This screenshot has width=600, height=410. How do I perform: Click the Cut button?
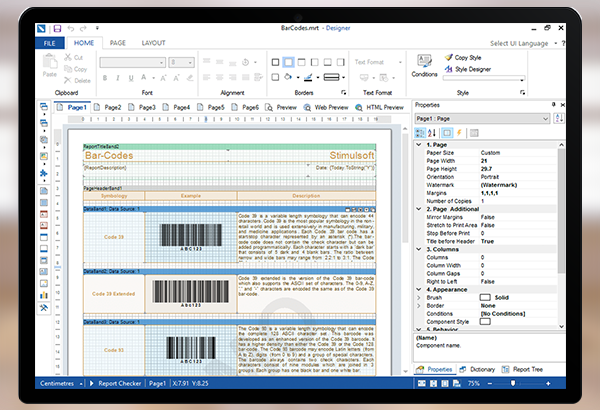point(73,57)
